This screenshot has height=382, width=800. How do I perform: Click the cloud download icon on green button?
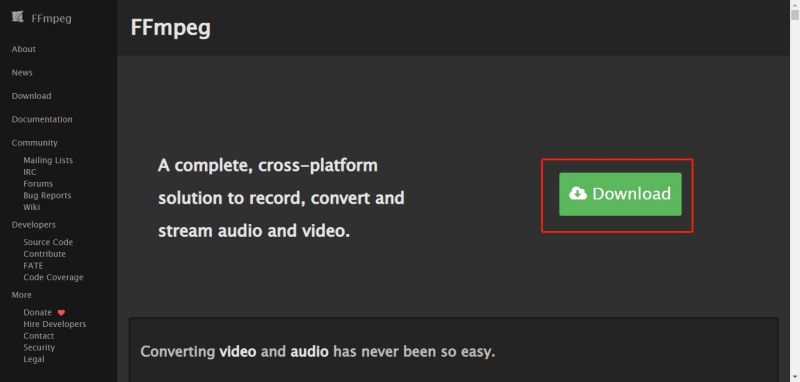[x=578, y=193]
